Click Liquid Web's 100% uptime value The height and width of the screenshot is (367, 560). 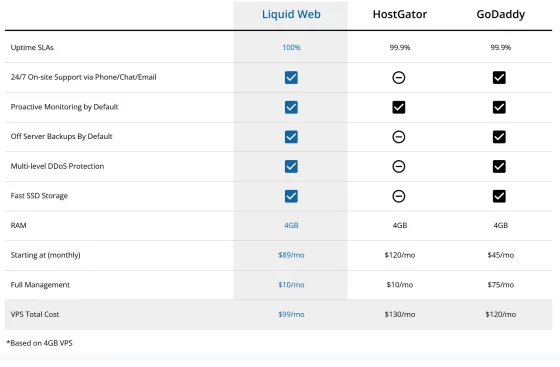pos(291,47)
